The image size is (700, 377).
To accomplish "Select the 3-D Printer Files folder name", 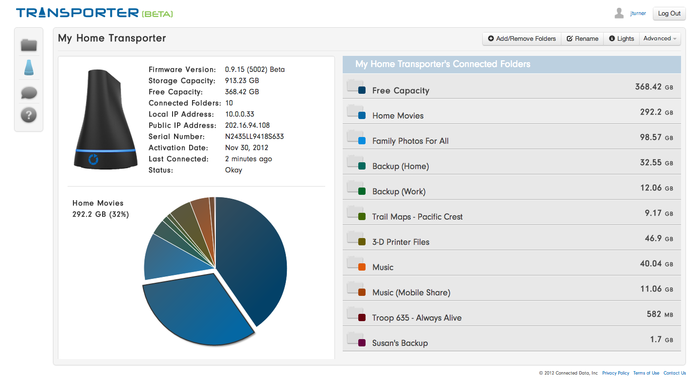I will (x=401, y=242).
